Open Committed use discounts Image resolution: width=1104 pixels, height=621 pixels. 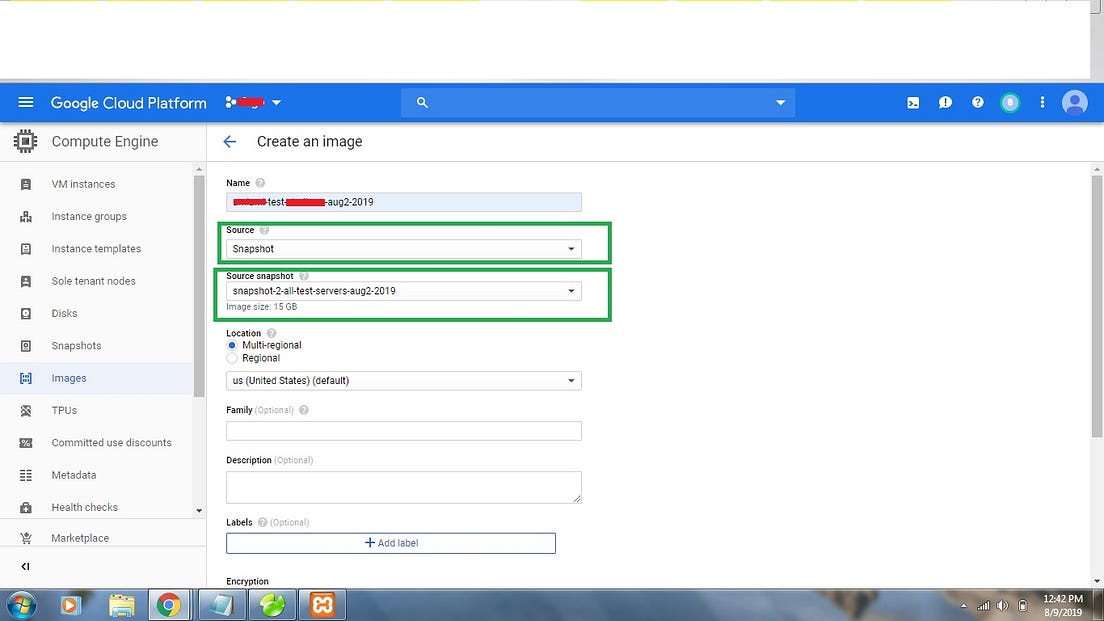[111, 442]
